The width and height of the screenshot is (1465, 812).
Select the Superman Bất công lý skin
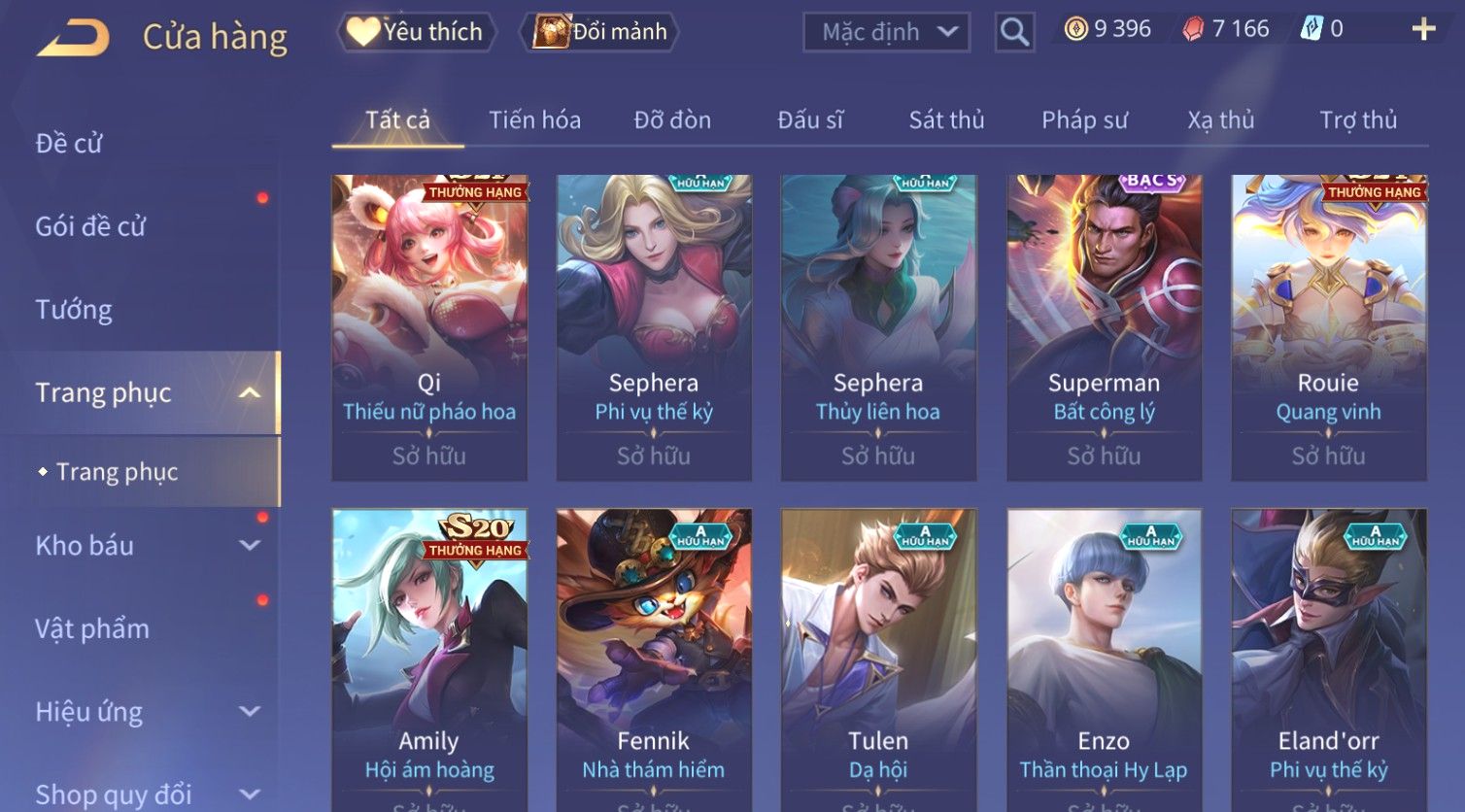[x=1105, y=327]
